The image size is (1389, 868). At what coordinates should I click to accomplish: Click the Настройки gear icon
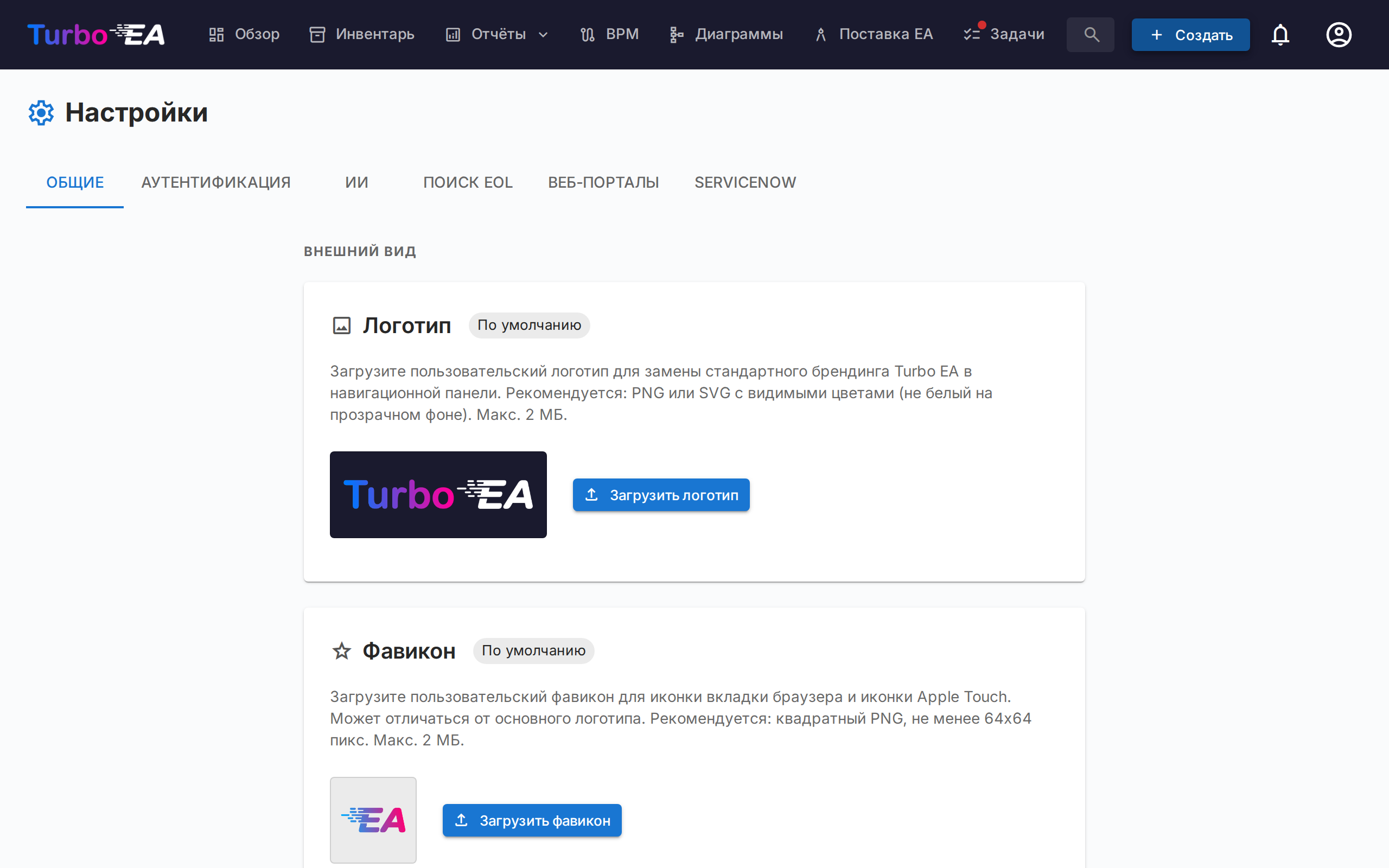tap(41, 112)
